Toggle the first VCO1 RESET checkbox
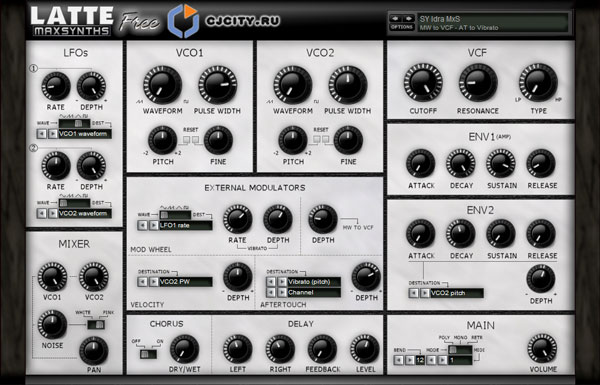The height and width of the screenshot is (385, 600). click(x=186, y=140)
